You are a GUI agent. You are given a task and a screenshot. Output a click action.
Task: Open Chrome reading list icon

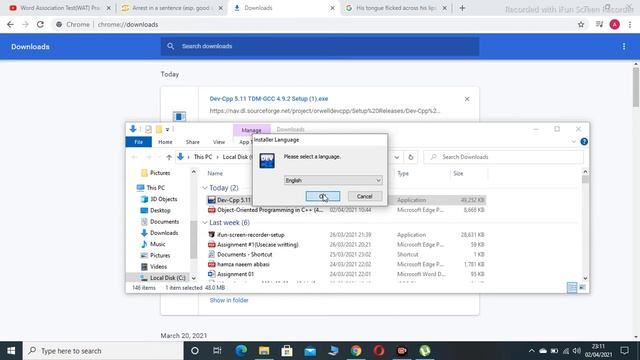(599, 24)
